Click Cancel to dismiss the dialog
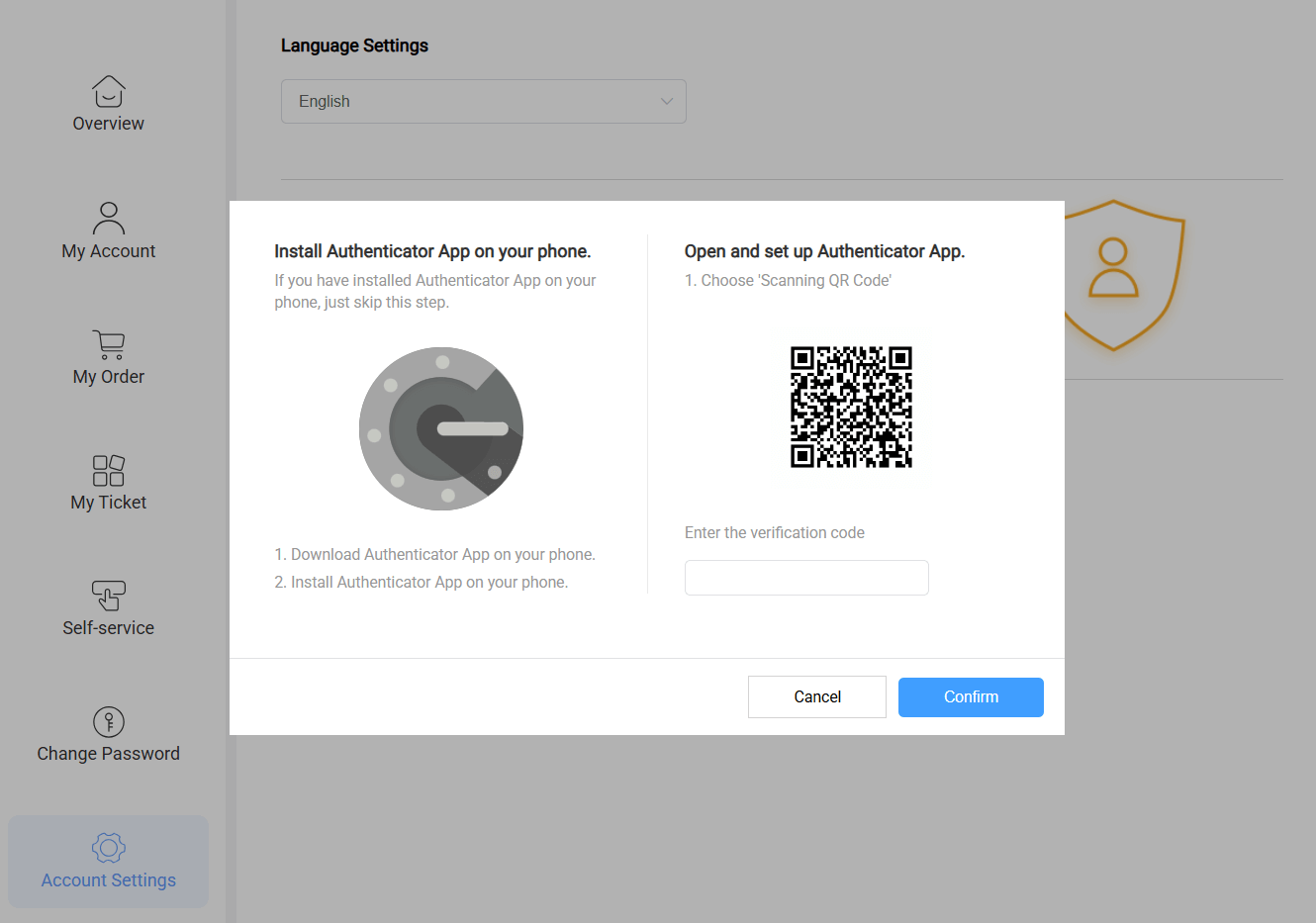The image size is (1316, 923). (817, 696)
